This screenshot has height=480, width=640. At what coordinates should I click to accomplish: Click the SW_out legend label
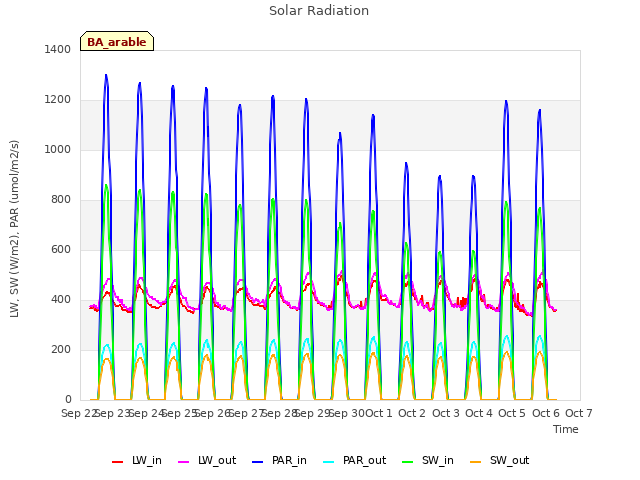click(x=509, y=461)
